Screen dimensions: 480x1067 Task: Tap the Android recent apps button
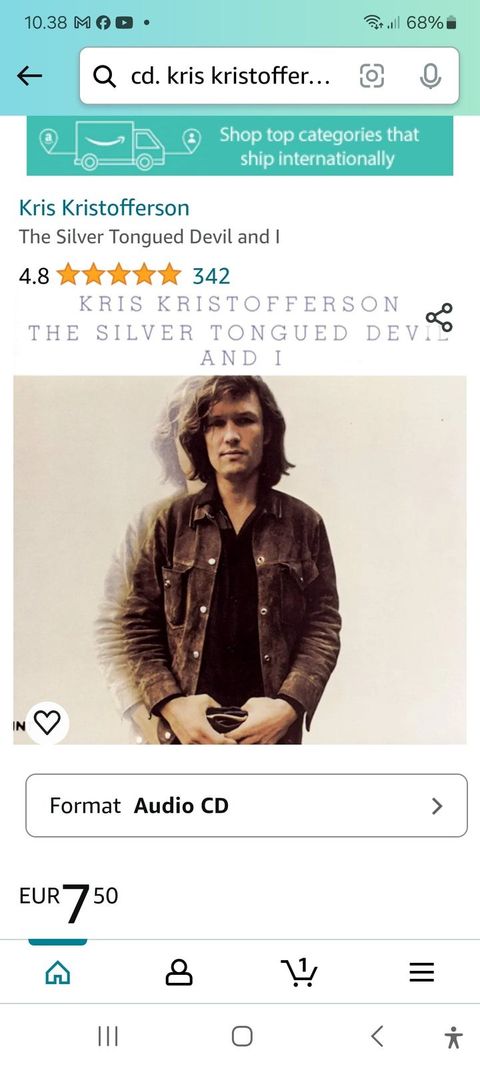coord(108,1036)
